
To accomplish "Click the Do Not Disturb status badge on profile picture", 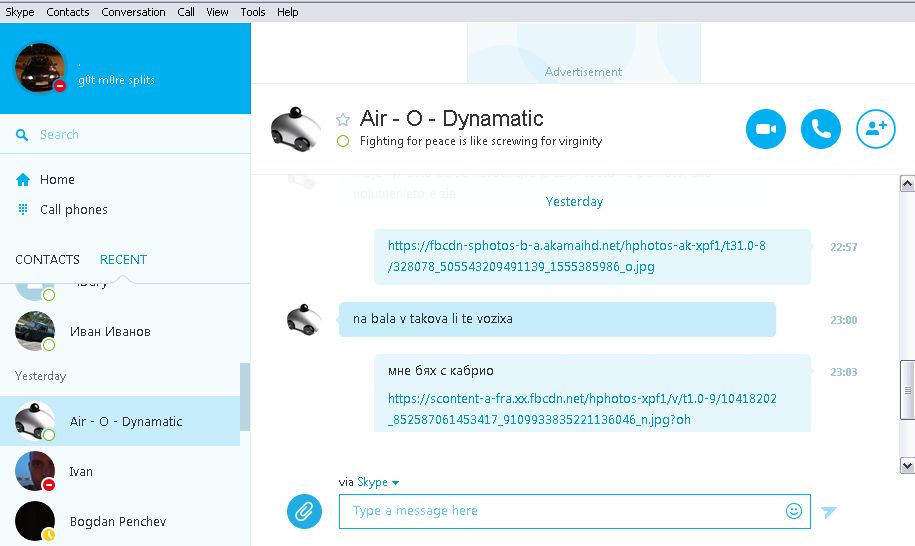I will click(x=60, y=86).
